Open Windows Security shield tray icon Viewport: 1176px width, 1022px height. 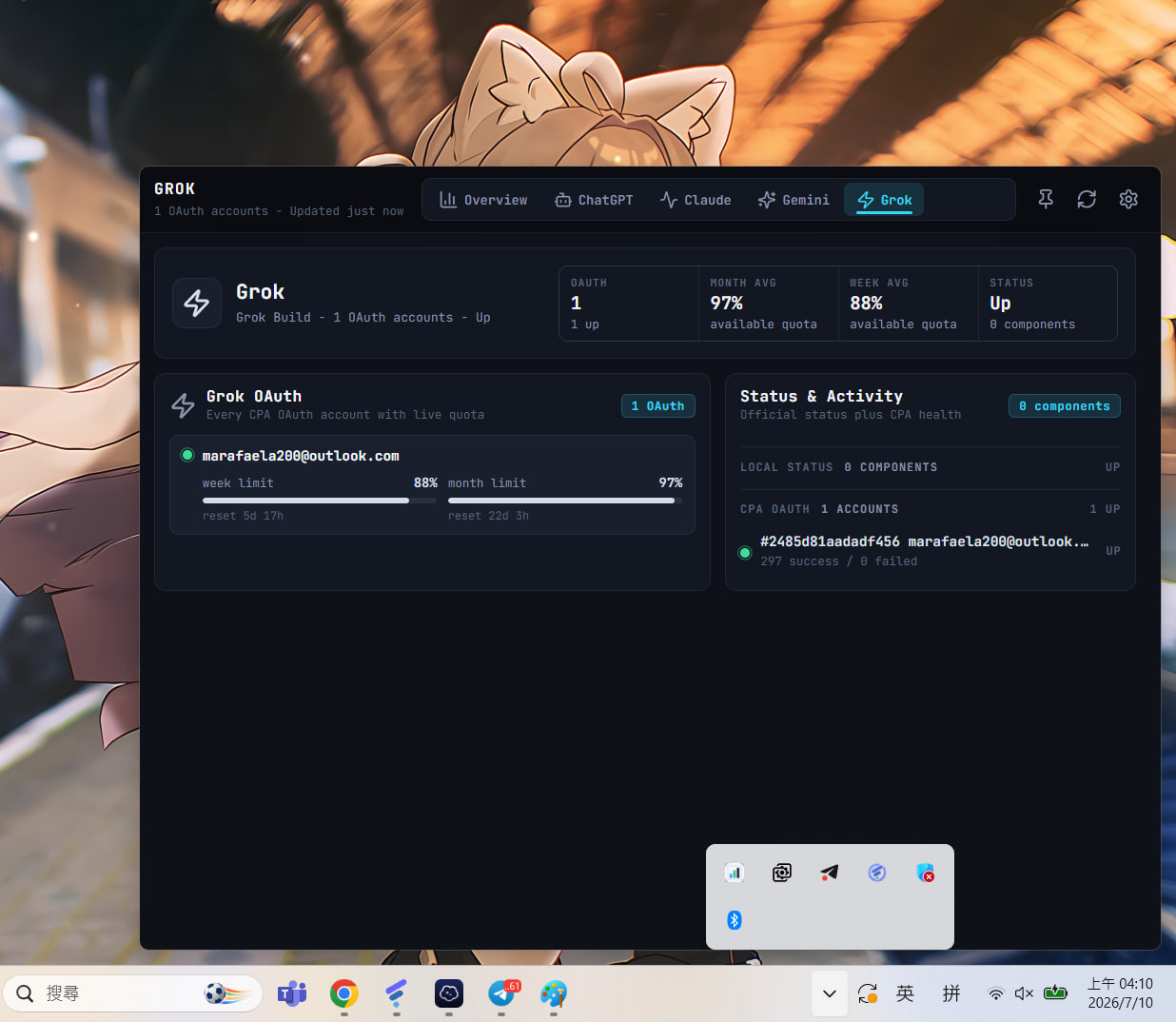click(x=925, y=873)
